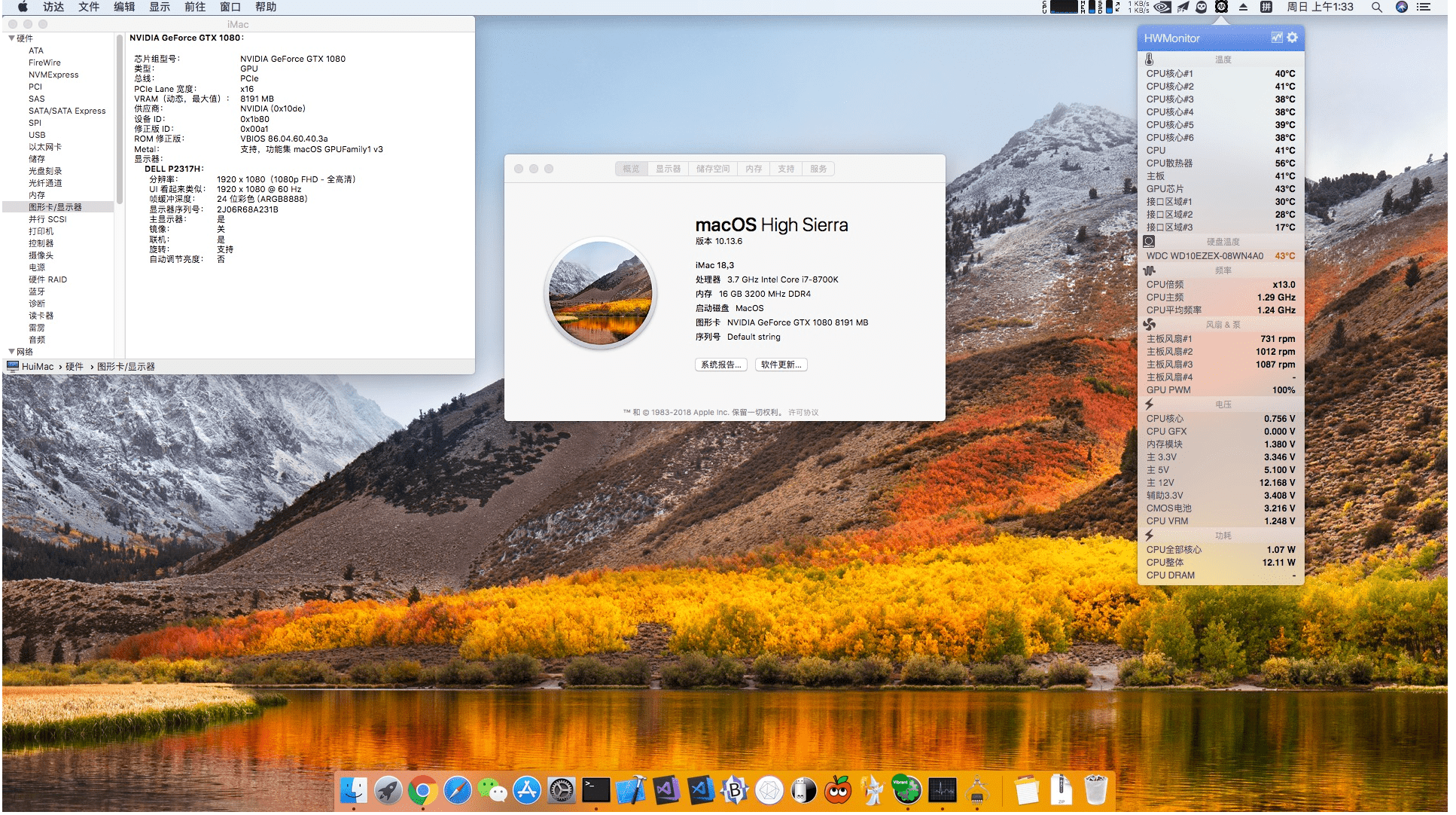The width and height of the screenshot is (1456, 815).
Task: Launch Safari from the Dock
Action: 457,790
